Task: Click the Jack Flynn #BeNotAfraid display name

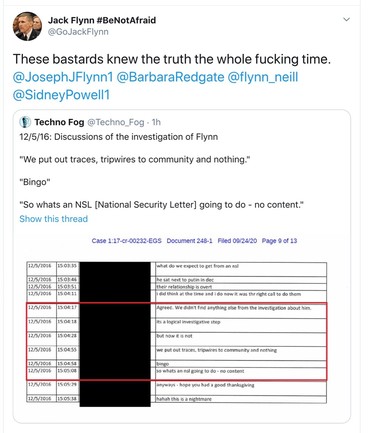Action: [x=102, y=20]
